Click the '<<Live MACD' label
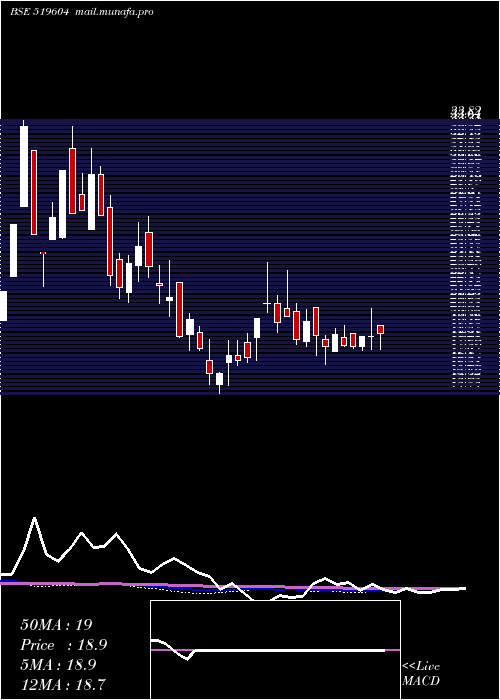Viewport: 500px width, 700px height. click(x=421, y=673)
